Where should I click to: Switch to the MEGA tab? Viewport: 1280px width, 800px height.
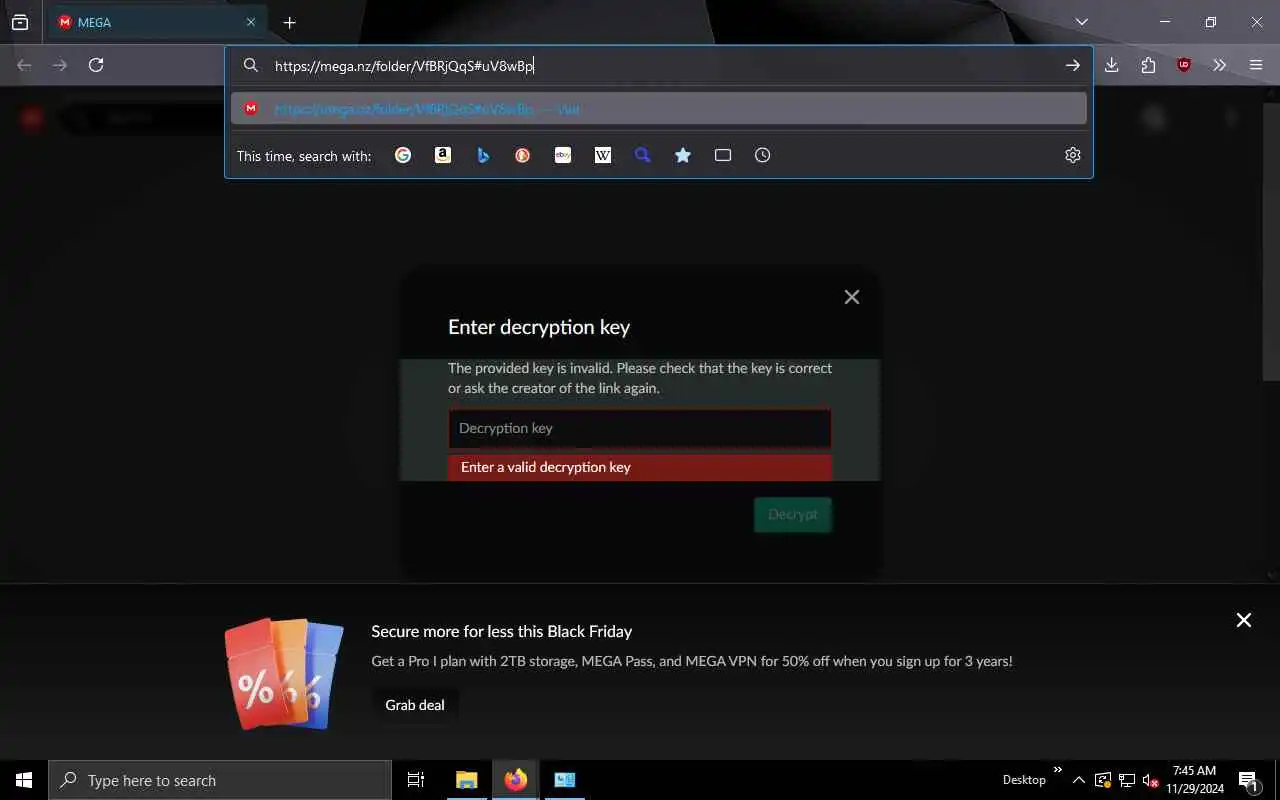[x=155, y=22]
